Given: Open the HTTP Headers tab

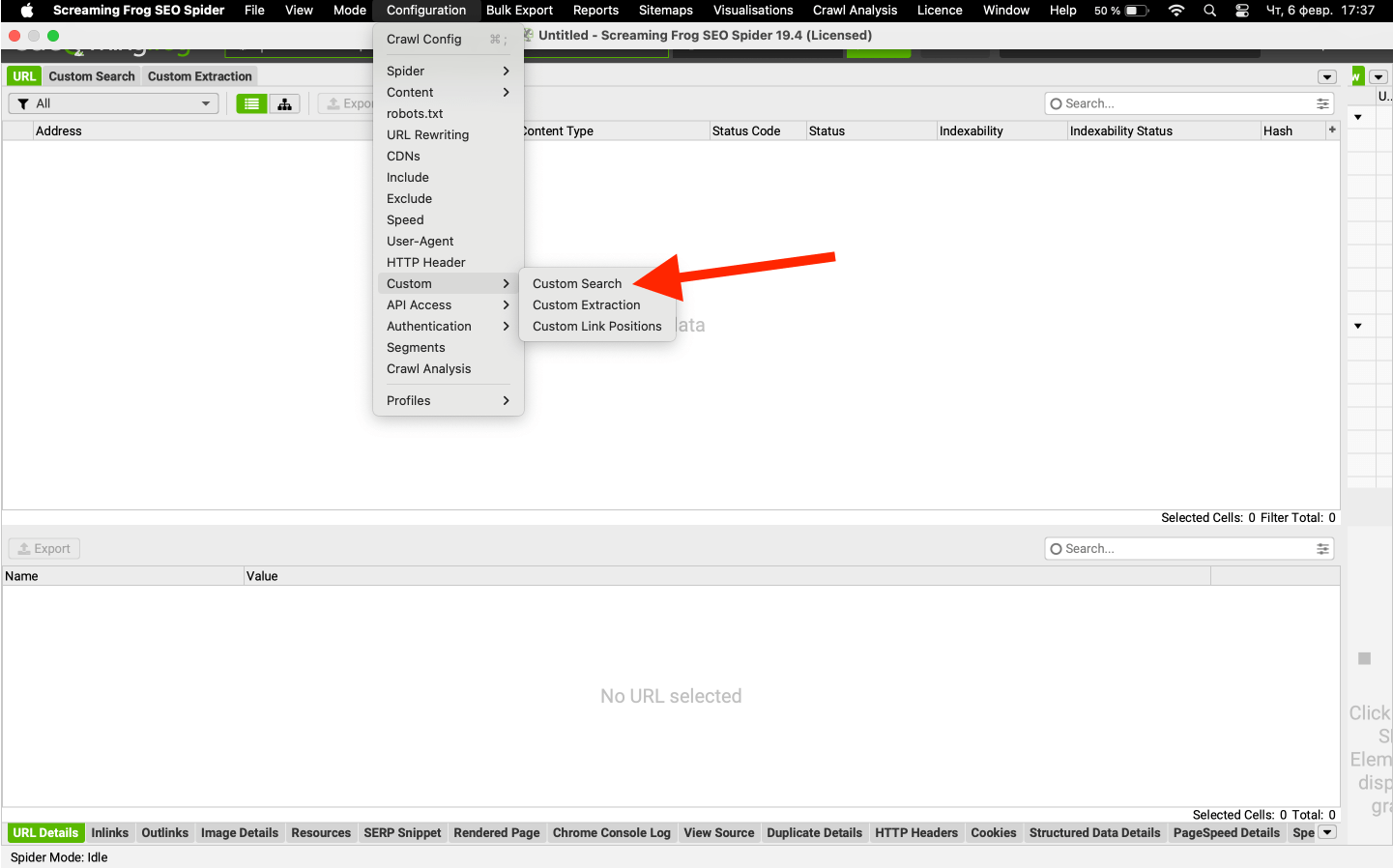Looking at the screenshot, I should (916, 832).
